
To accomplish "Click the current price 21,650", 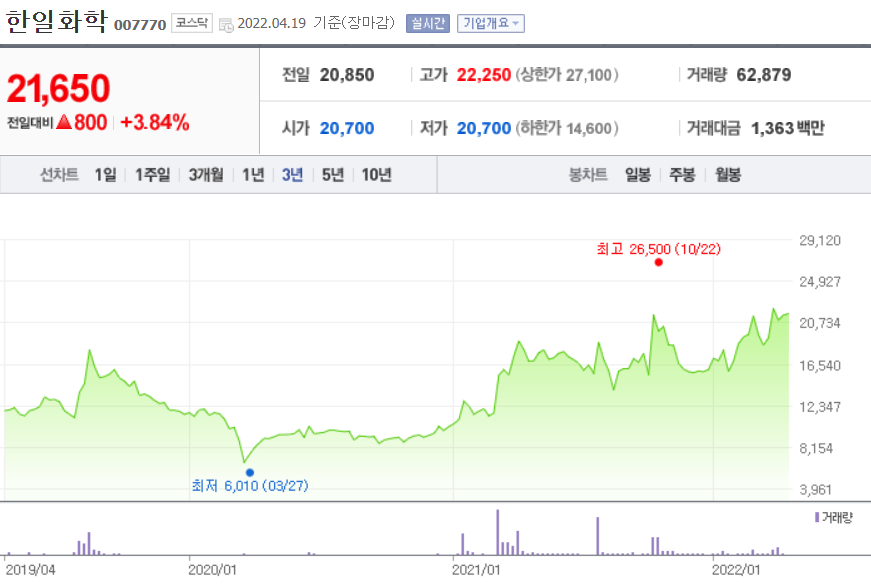I will pos(58,88).
